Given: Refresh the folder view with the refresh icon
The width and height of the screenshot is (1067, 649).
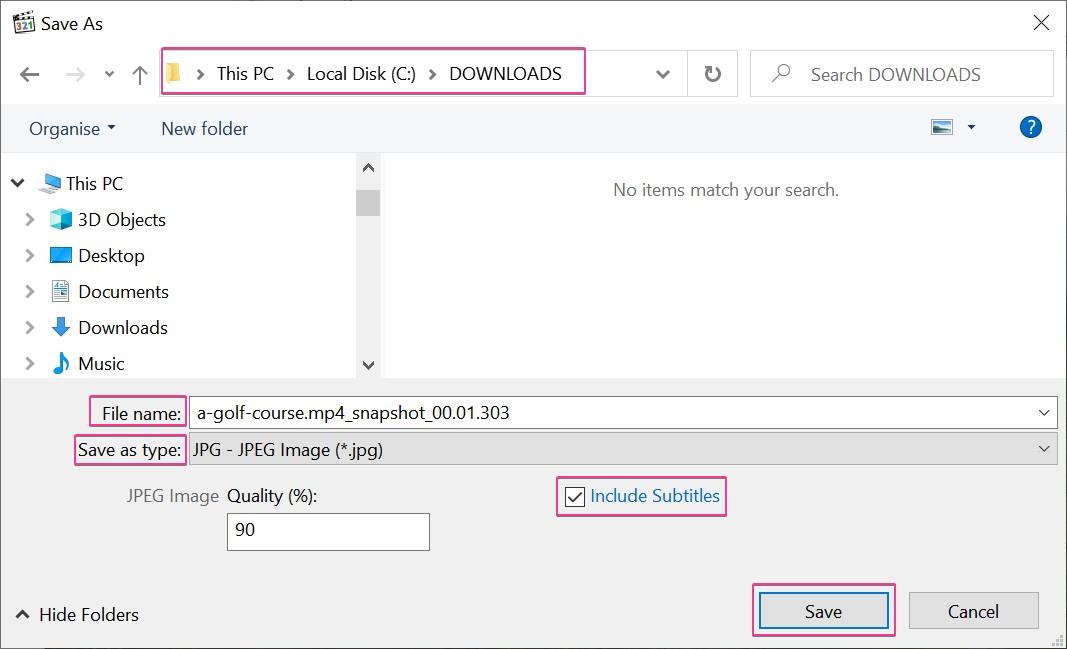Looking at the screenshot, I should (x=712, y=73).
